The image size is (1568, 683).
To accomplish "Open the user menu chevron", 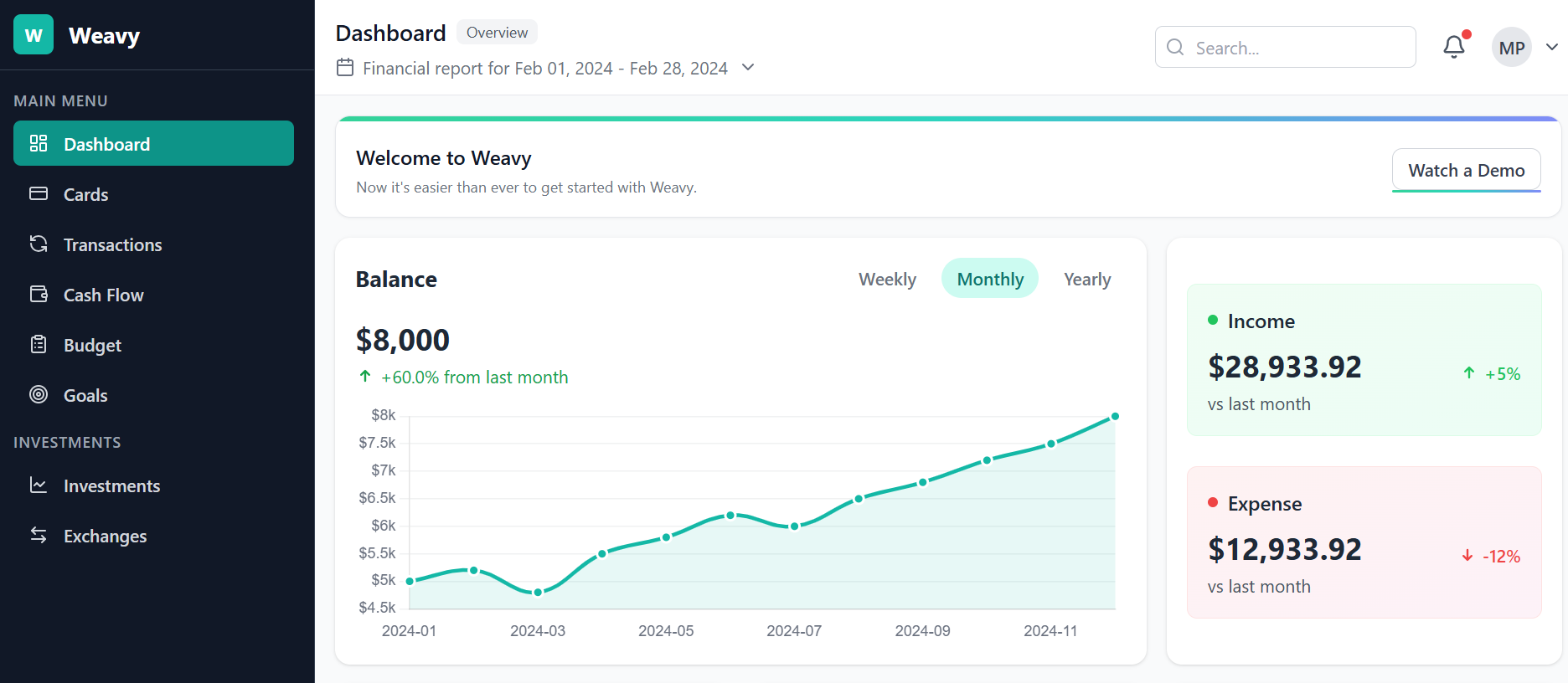I will tap(1552, 48).
